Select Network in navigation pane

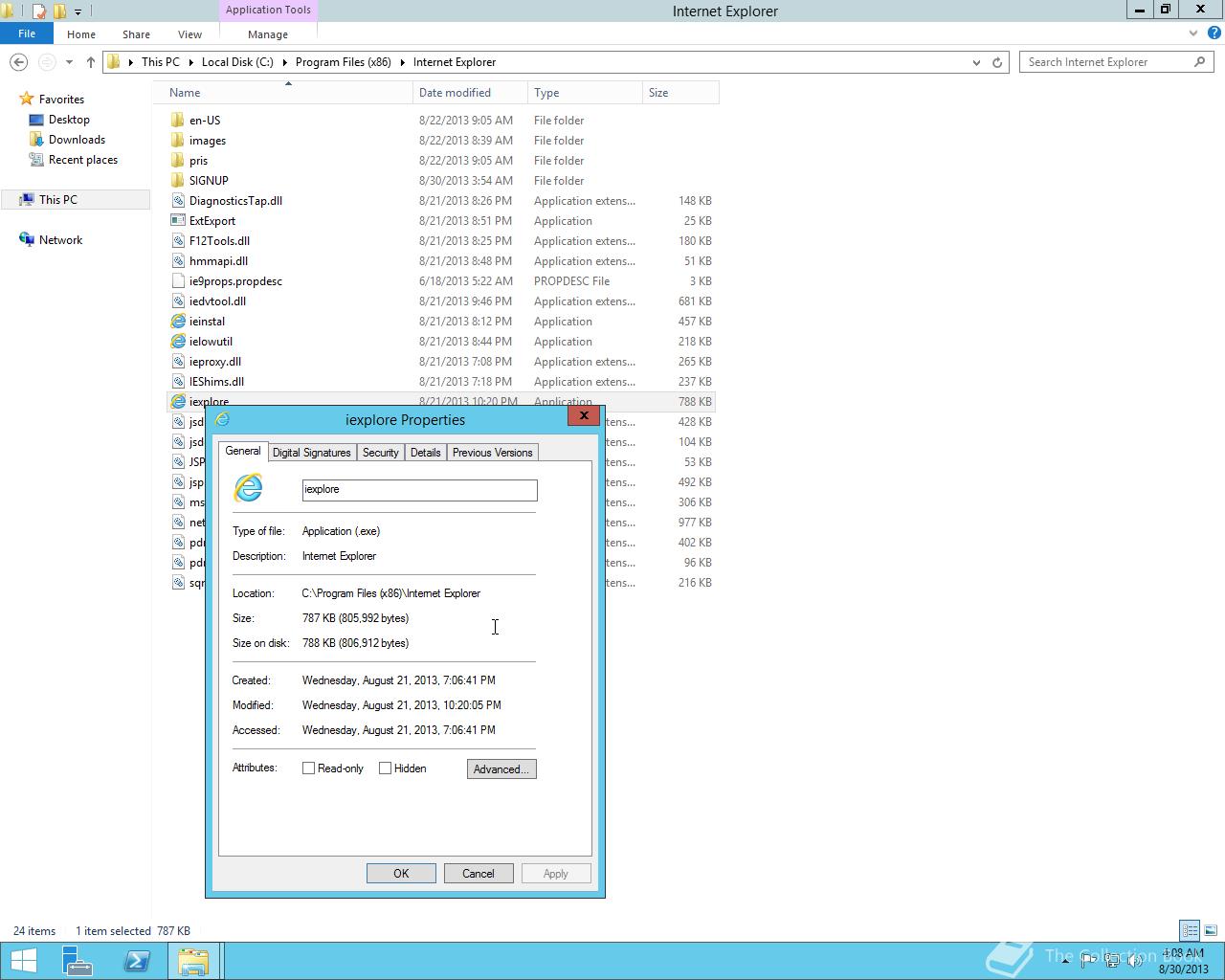pos(60,240)
